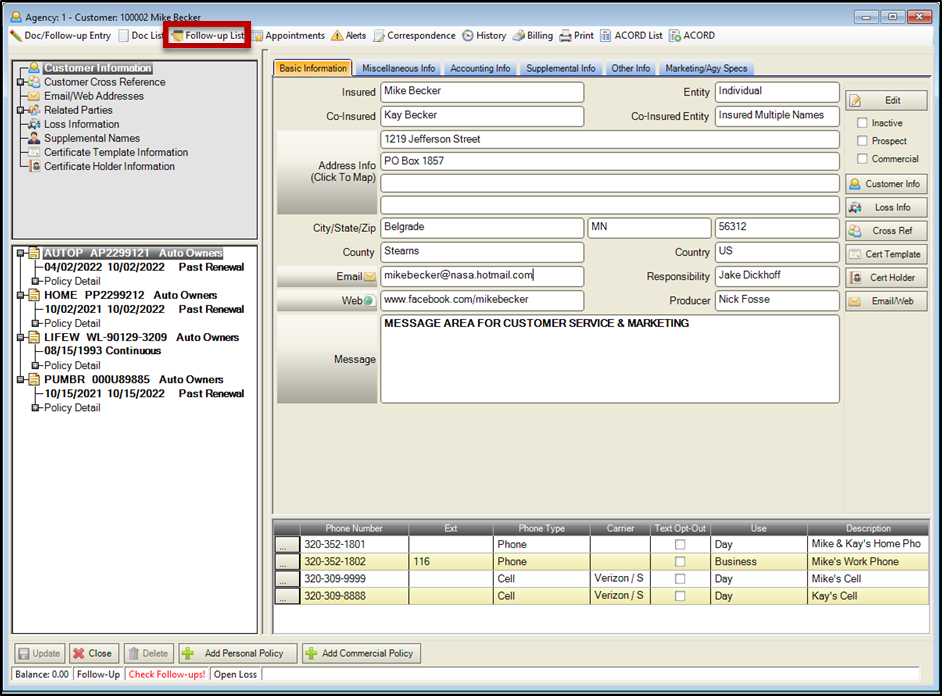Open row button for 320-309-8888

tap(287, 596)
